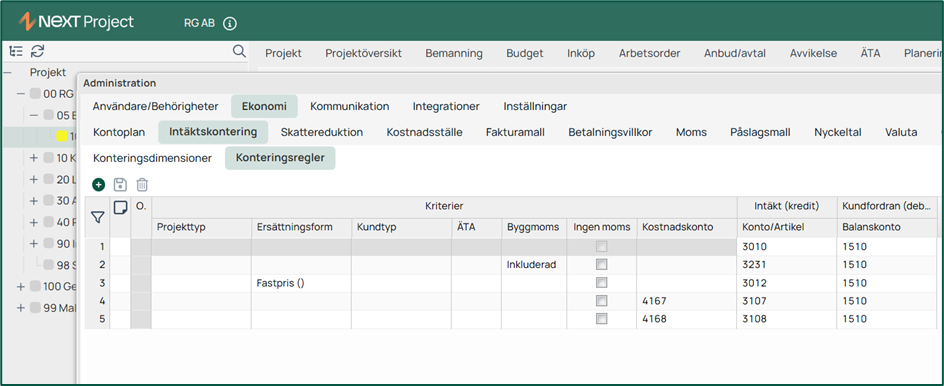Save the konteringsregler with disk icon
The height and width of the screenshot is (386, 944).
tap(120, 184)
